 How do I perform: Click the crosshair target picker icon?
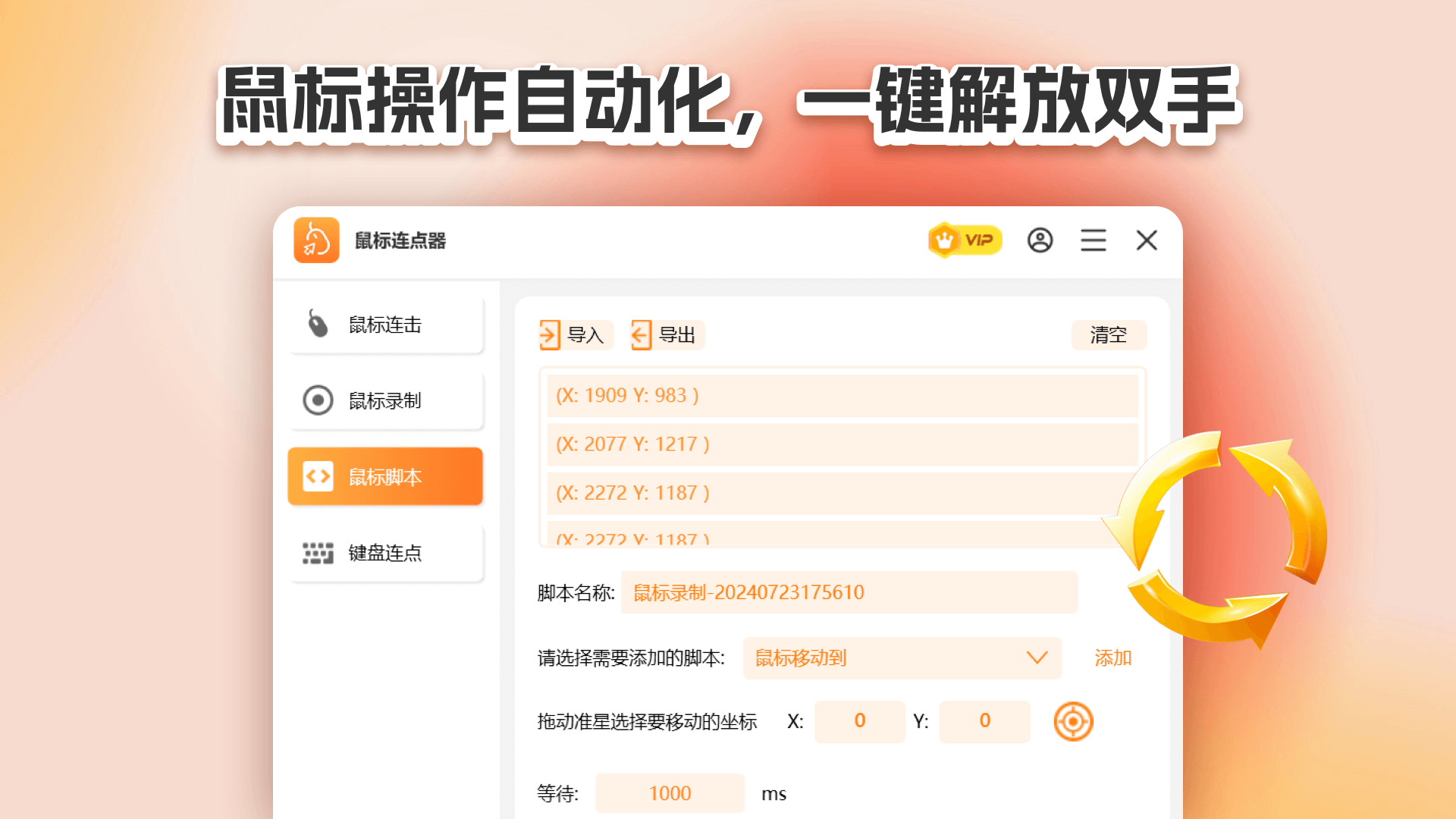(1073, 721)
